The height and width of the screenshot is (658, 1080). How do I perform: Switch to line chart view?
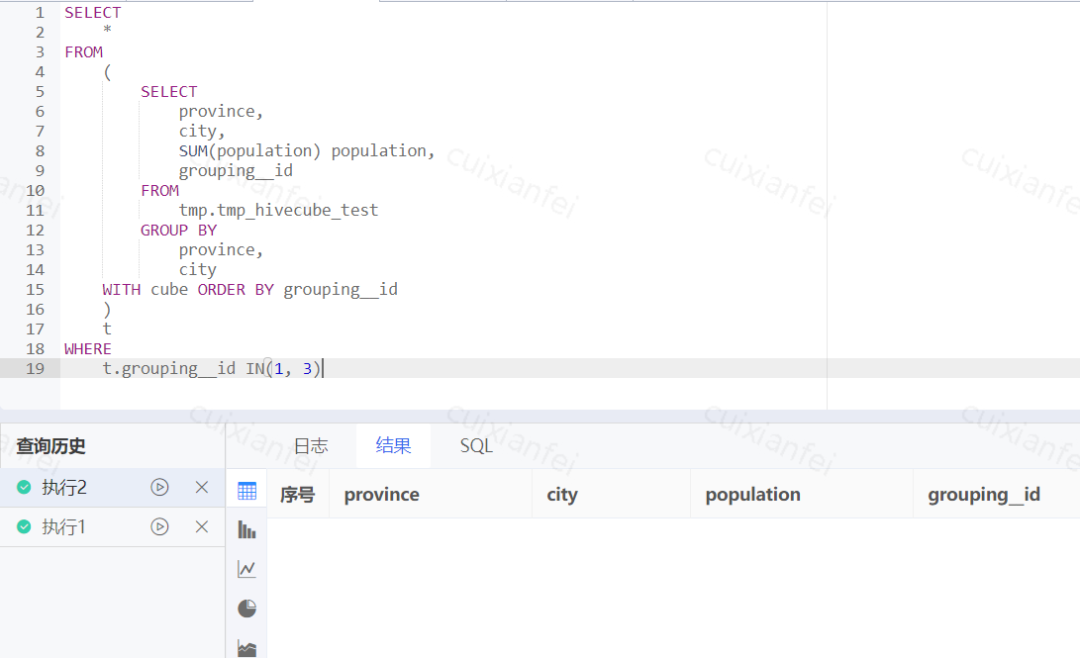(x=247, y=569)
